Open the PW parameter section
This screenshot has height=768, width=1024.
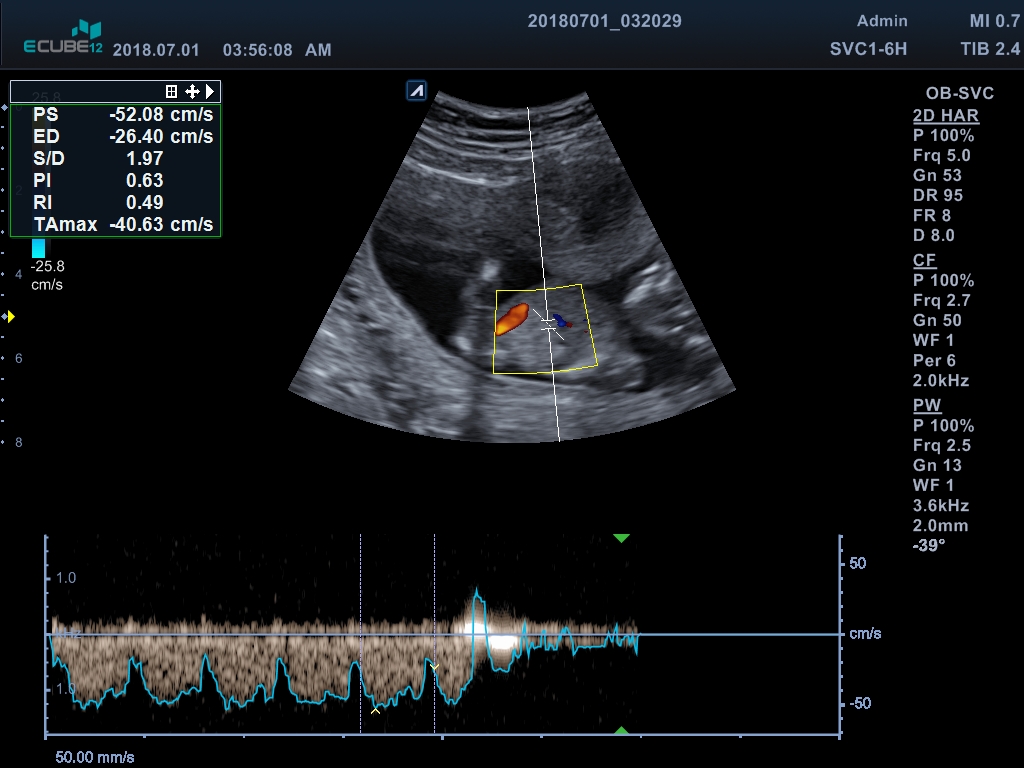(x=928, y=405)
